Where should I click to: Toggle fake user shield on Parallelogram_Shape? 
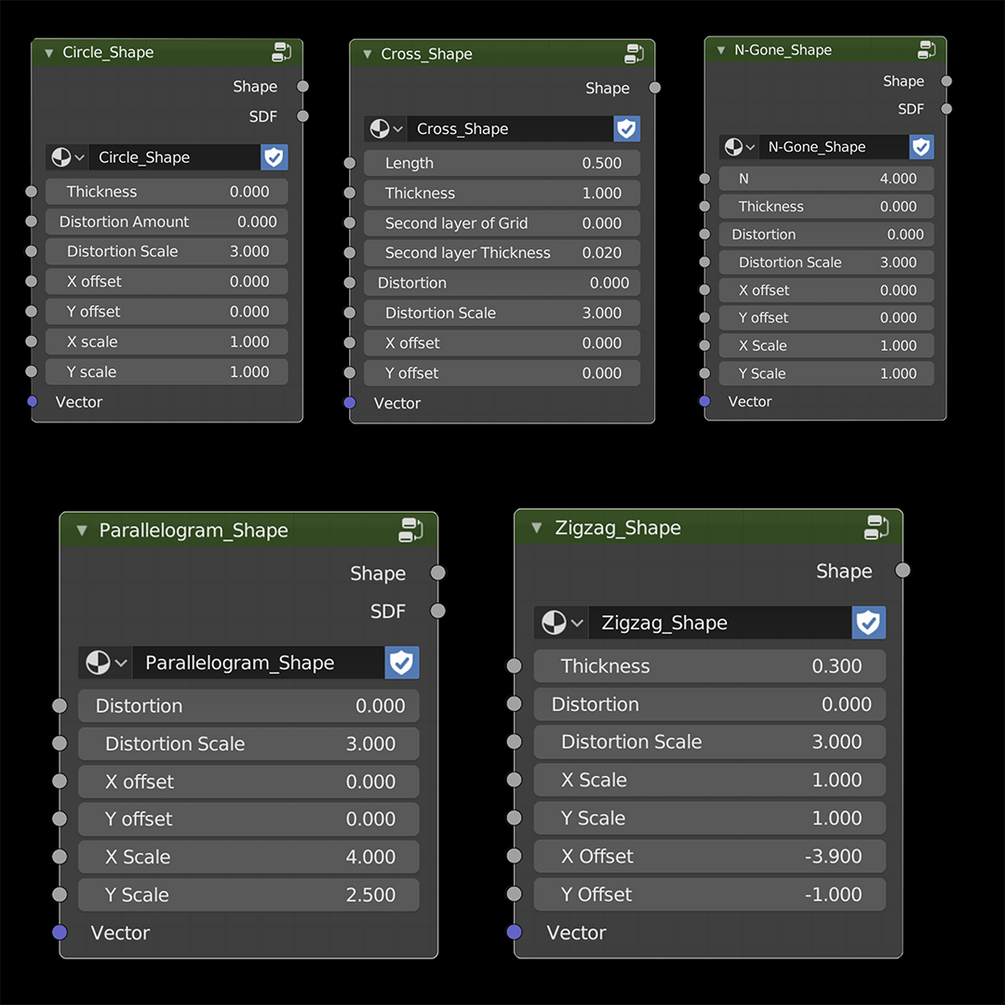[x=402, y=662]
